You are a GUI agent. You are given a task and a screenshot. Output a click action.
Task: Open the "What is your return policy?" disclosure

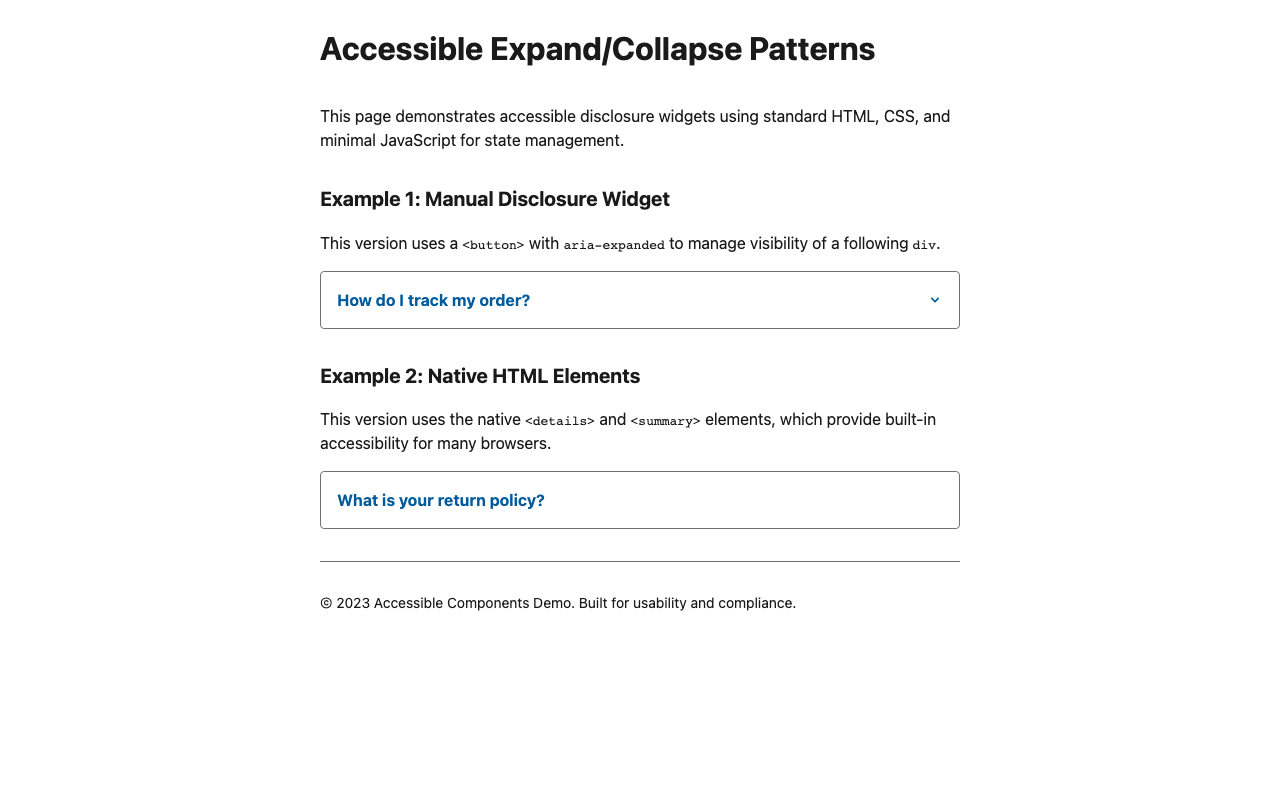tap(441, 500)
